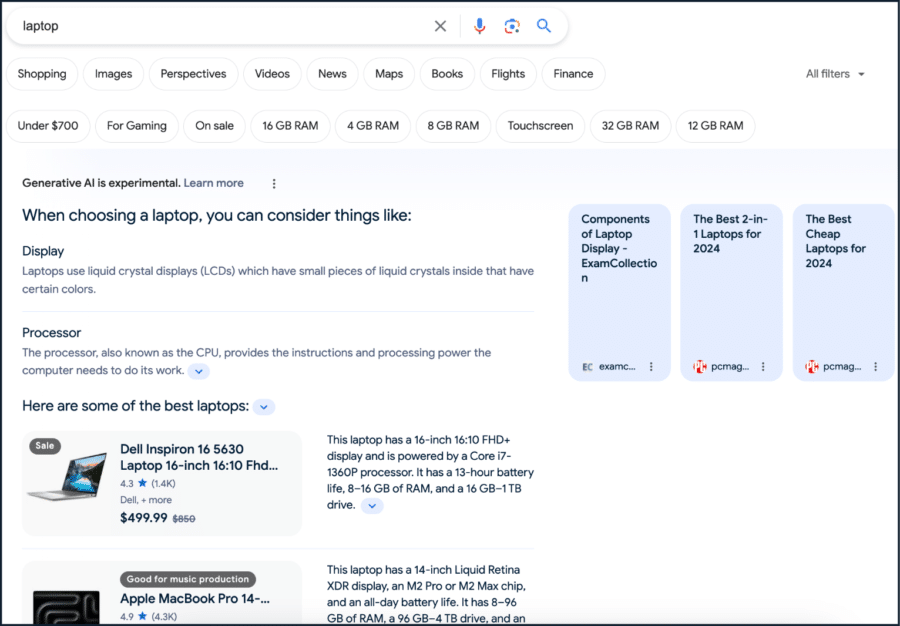Click the (4.3K) review count

point(164,617)
